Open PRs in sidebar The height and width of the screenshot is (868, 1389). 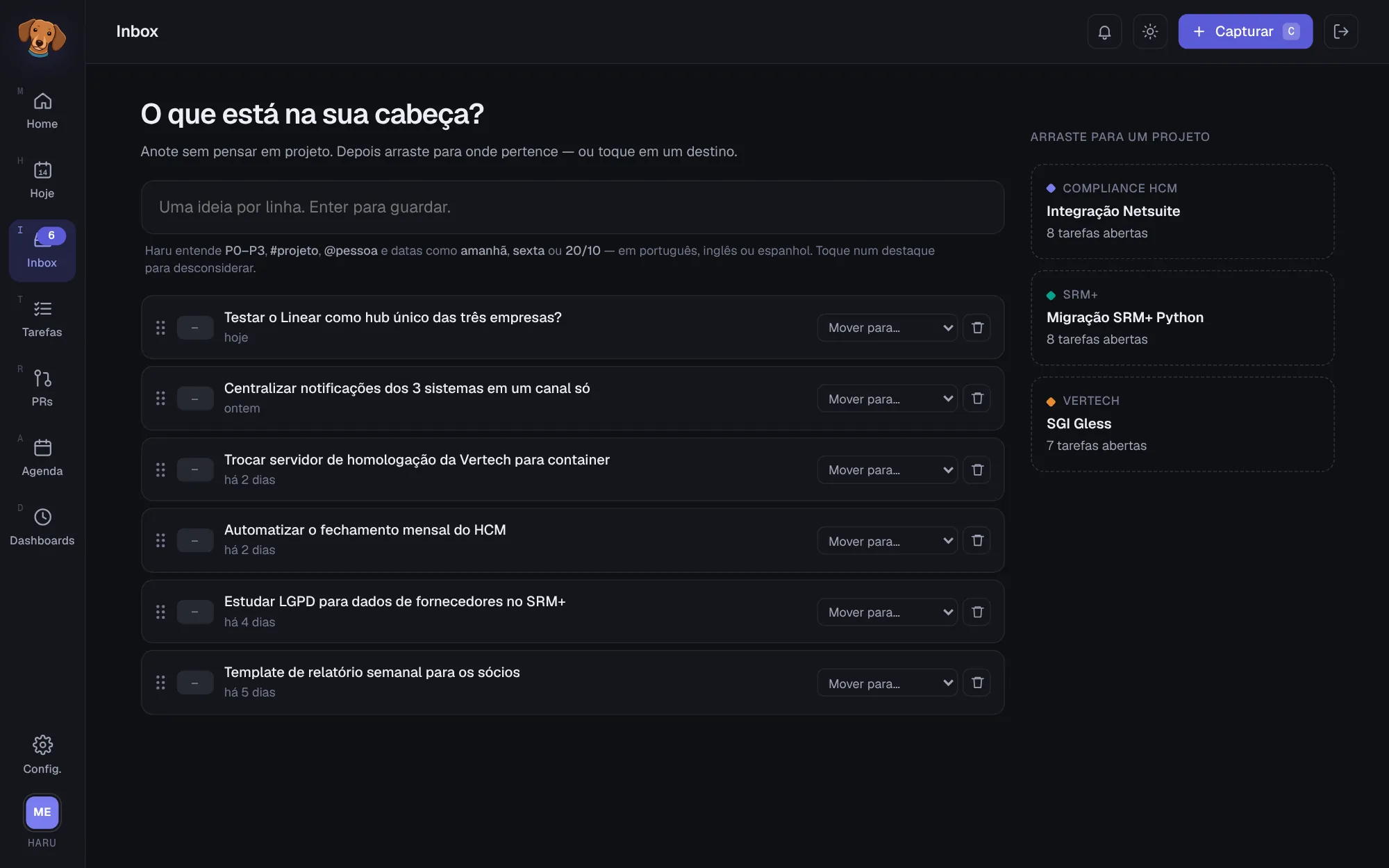[42, 389]
